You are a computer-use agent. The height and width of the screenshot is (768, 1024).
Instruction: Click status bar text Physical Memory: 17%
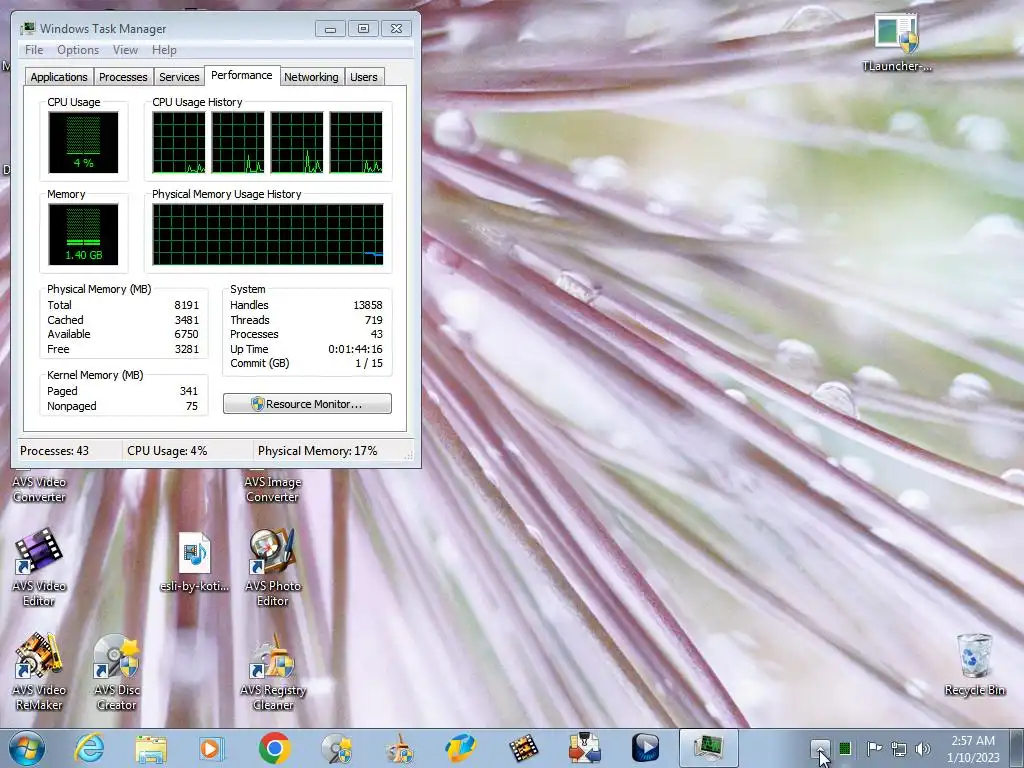point(317,451)
